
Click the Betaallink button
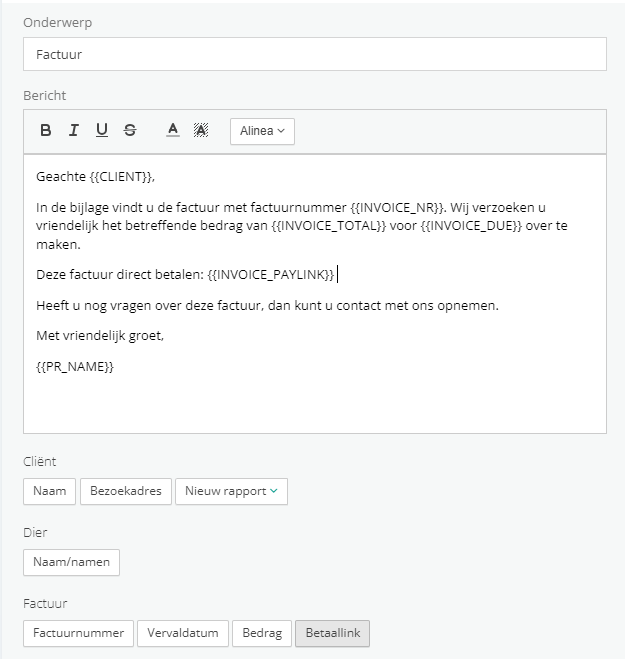point(332,633)
